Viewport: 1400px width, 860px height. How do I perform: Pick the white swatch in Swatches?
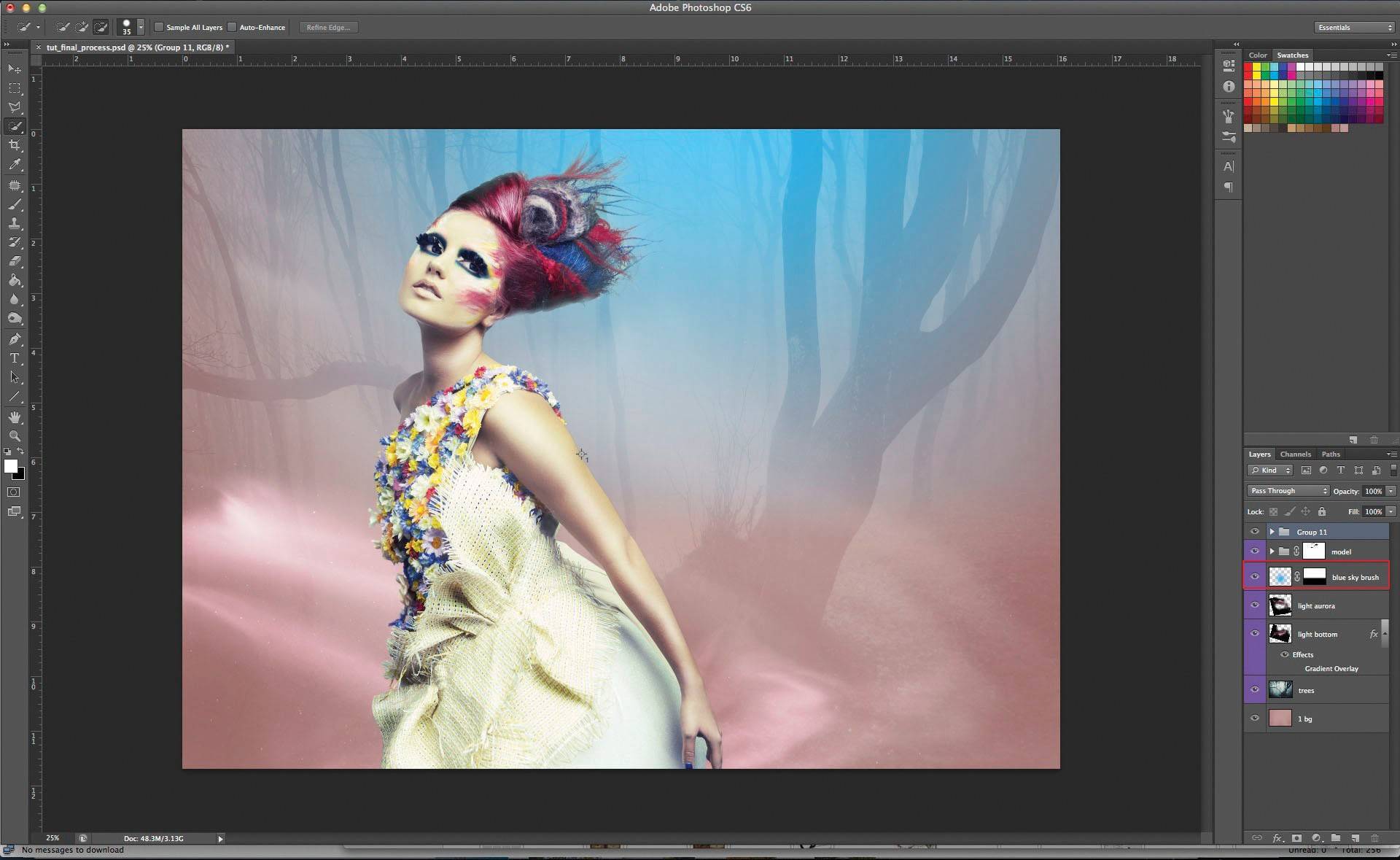pos(1301,67)
